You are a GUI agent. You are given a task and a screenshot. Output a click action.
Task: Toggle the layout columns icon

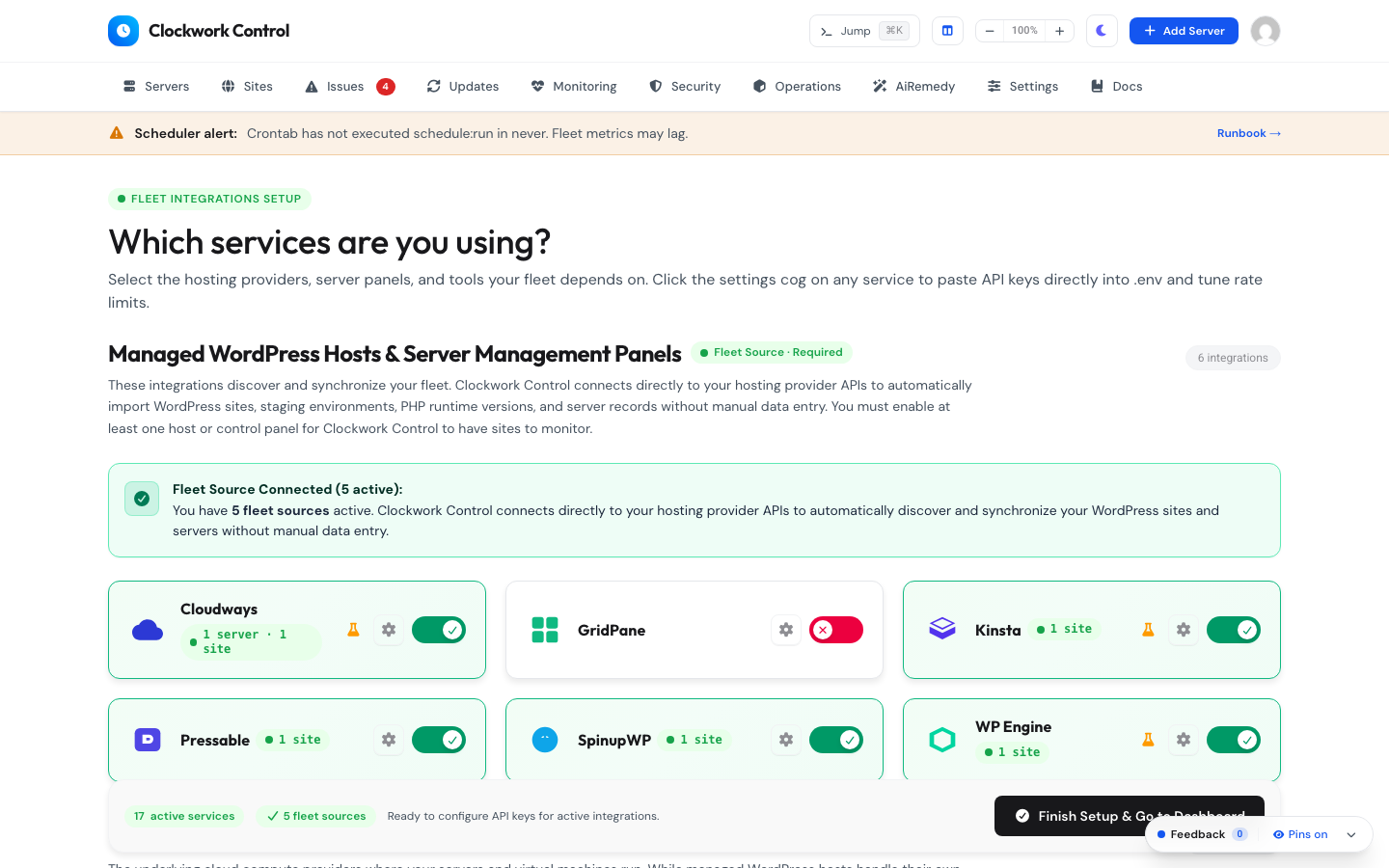pos(947,31)
